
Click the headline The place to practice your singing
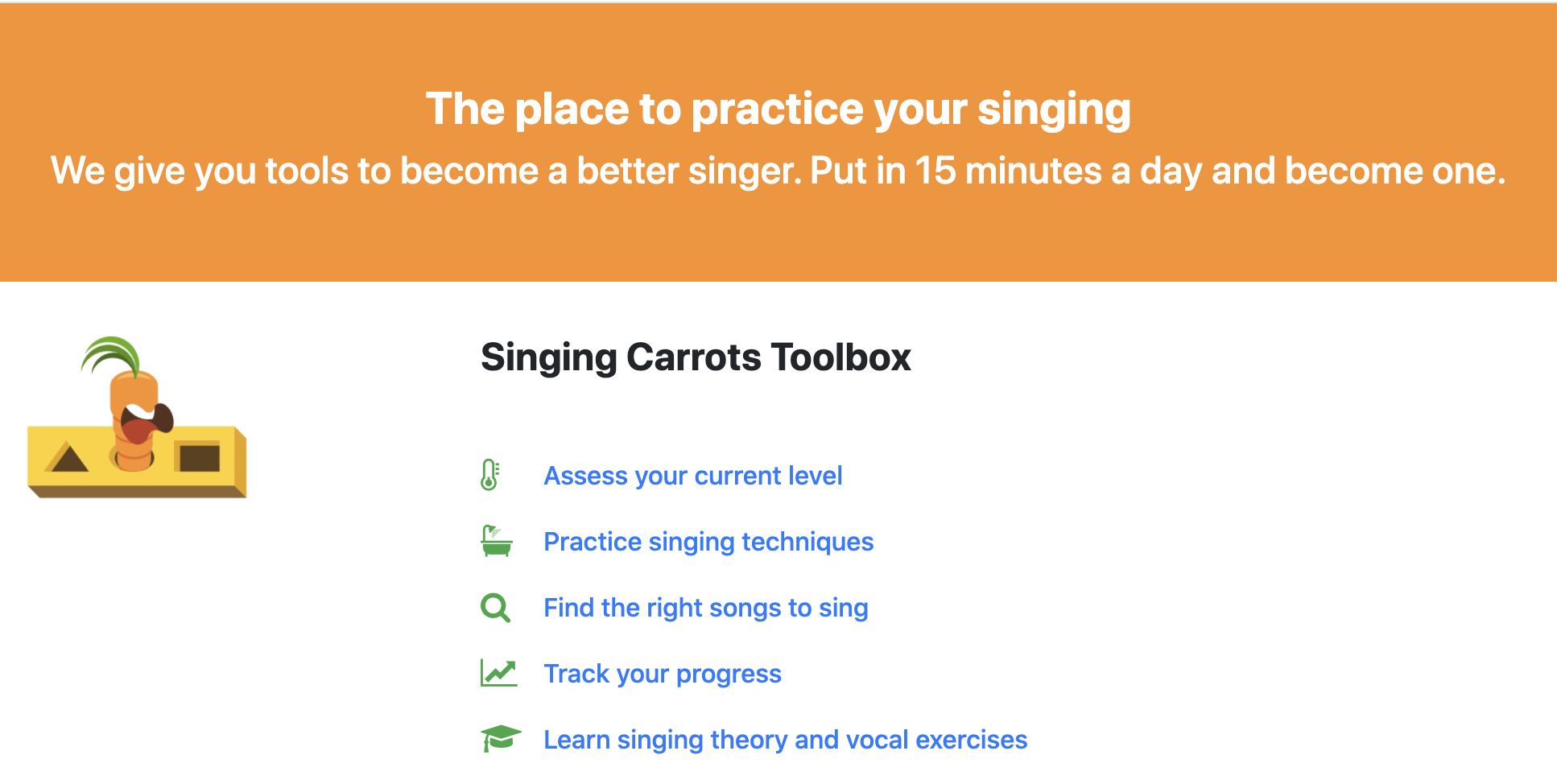(778, 109)
